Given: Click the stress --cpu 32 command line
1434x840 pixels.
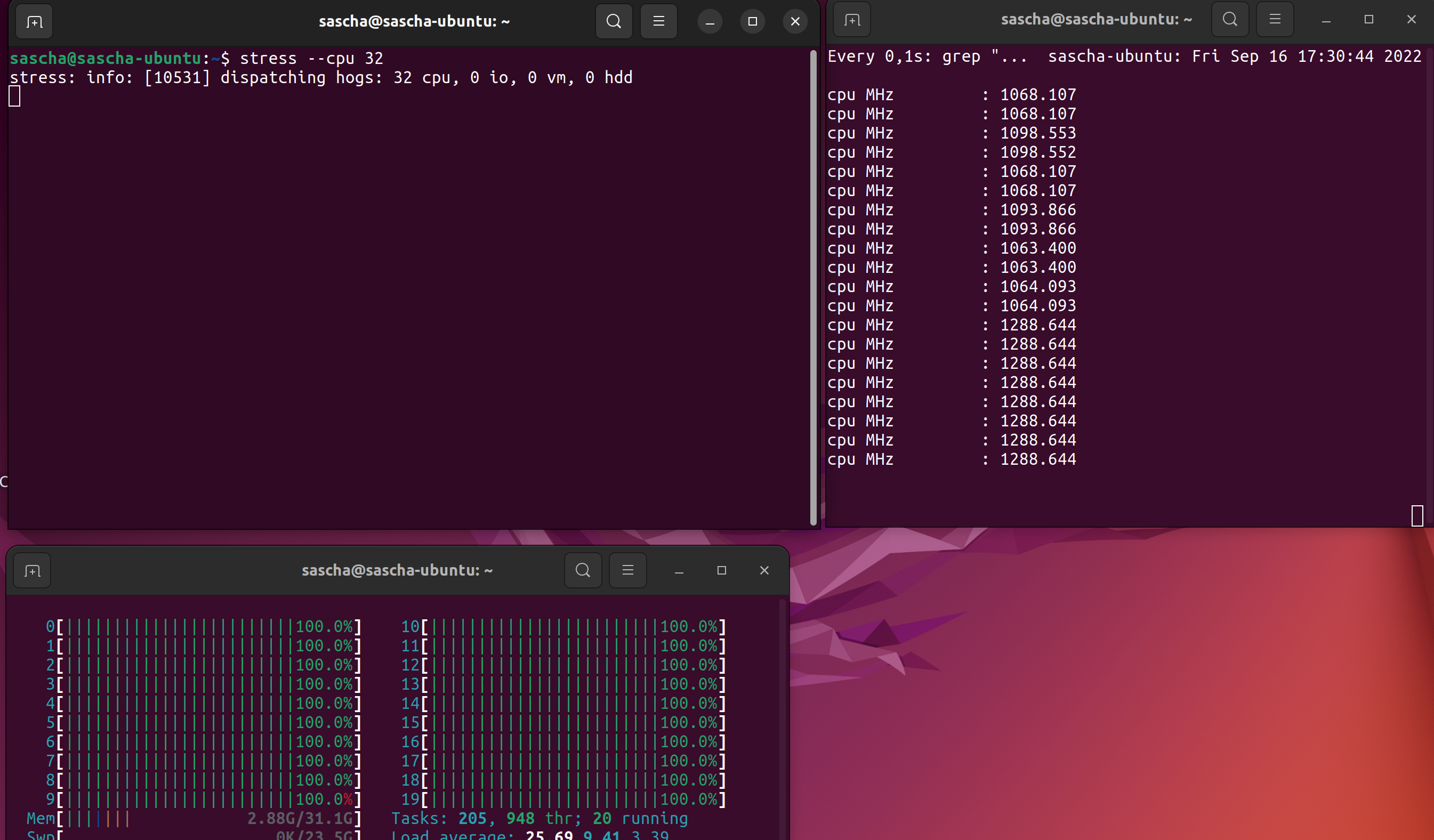Looking at the screenshot, I should pos(311,58).
